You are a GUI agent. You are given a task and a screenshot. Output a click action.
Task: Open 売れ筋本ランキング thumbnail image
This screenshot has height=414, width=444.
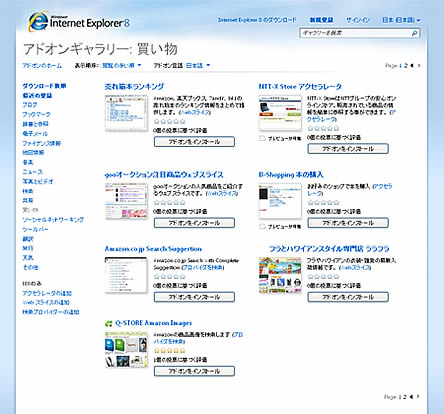(x=126, y=113)
